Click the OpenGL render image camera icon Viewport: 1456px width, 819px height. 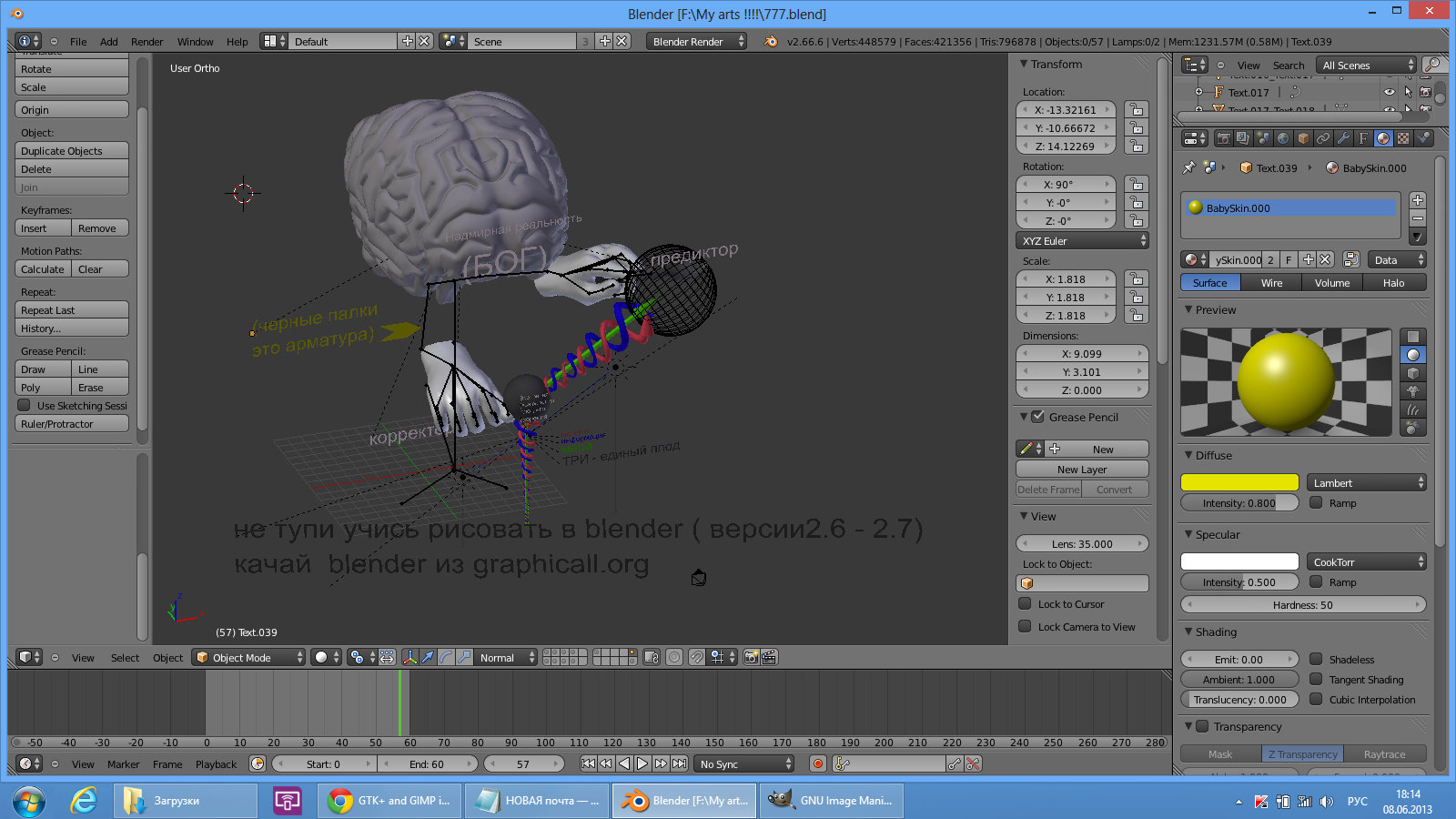(751, 657)
